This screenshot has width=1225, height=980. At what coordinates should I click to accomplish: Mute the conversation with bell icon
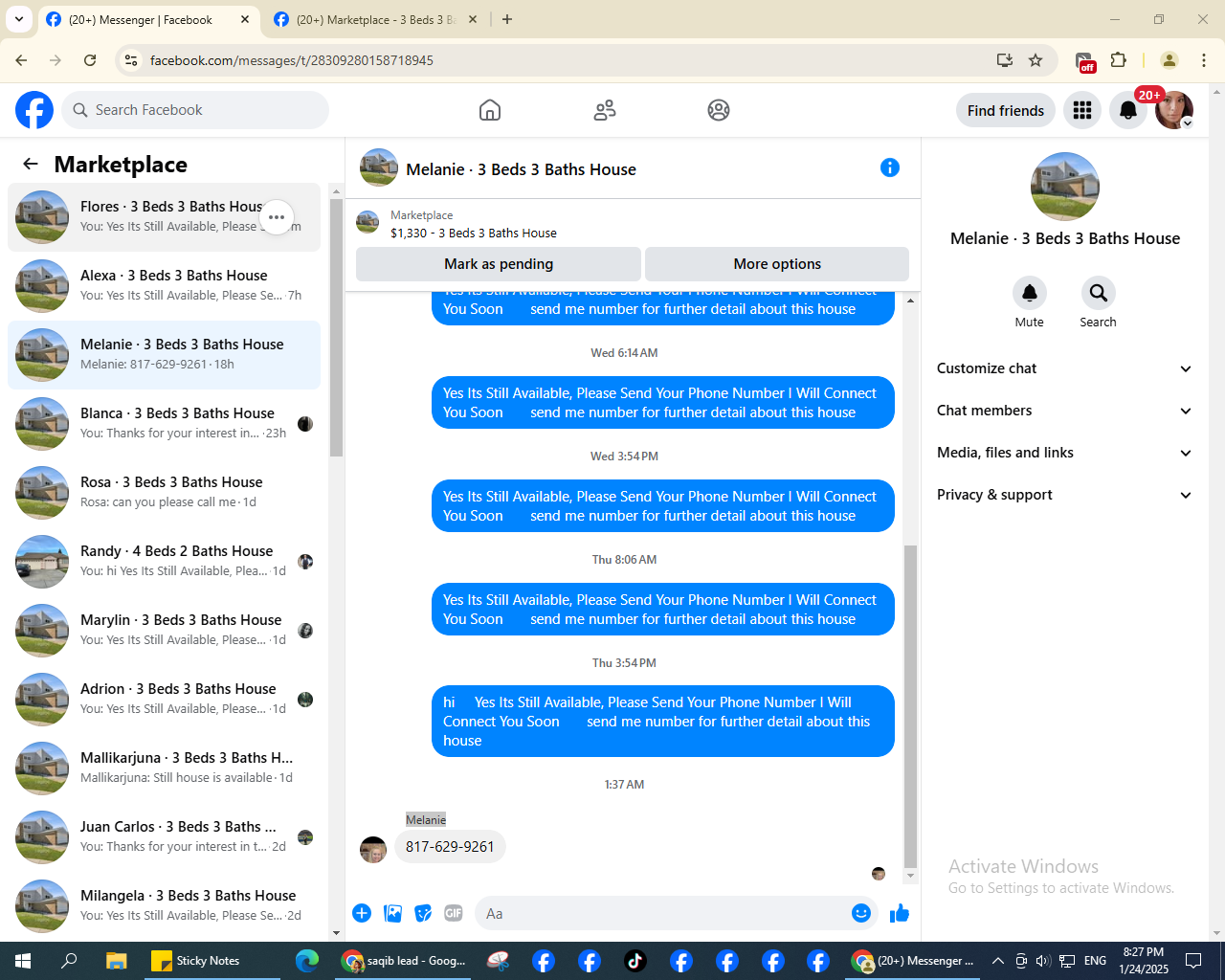[1030, 293]
